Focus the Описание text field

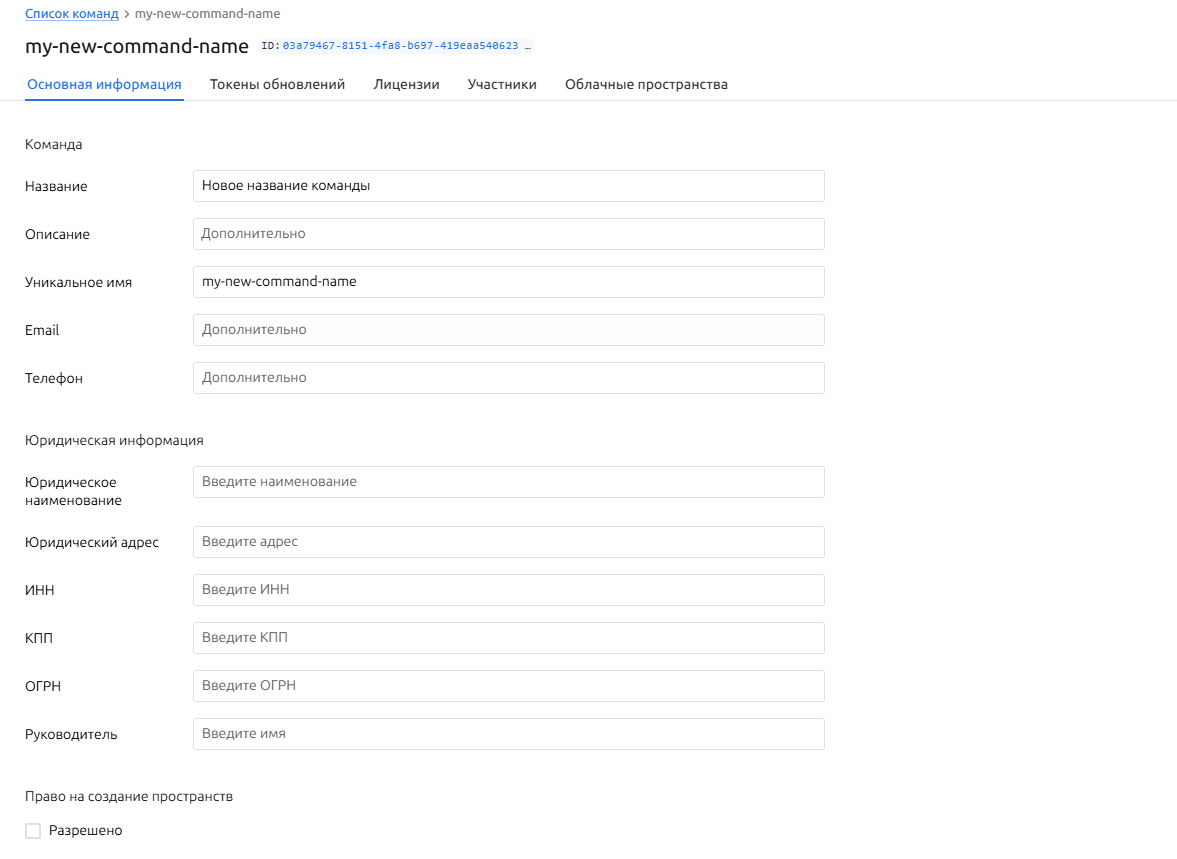508,234
